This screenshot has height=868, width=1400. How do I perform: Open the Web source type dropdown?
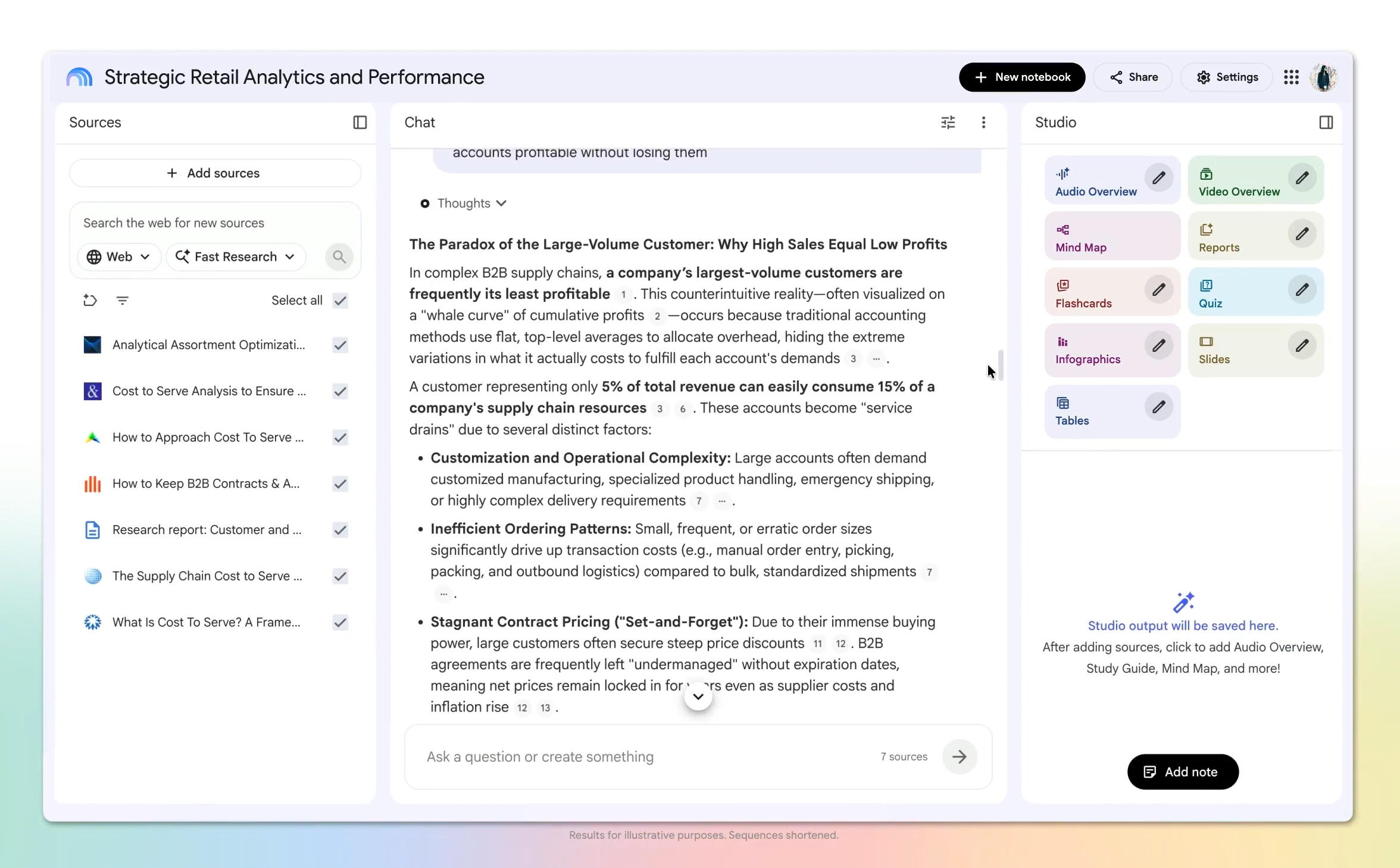pyautogui.click(x=118, y=257)
